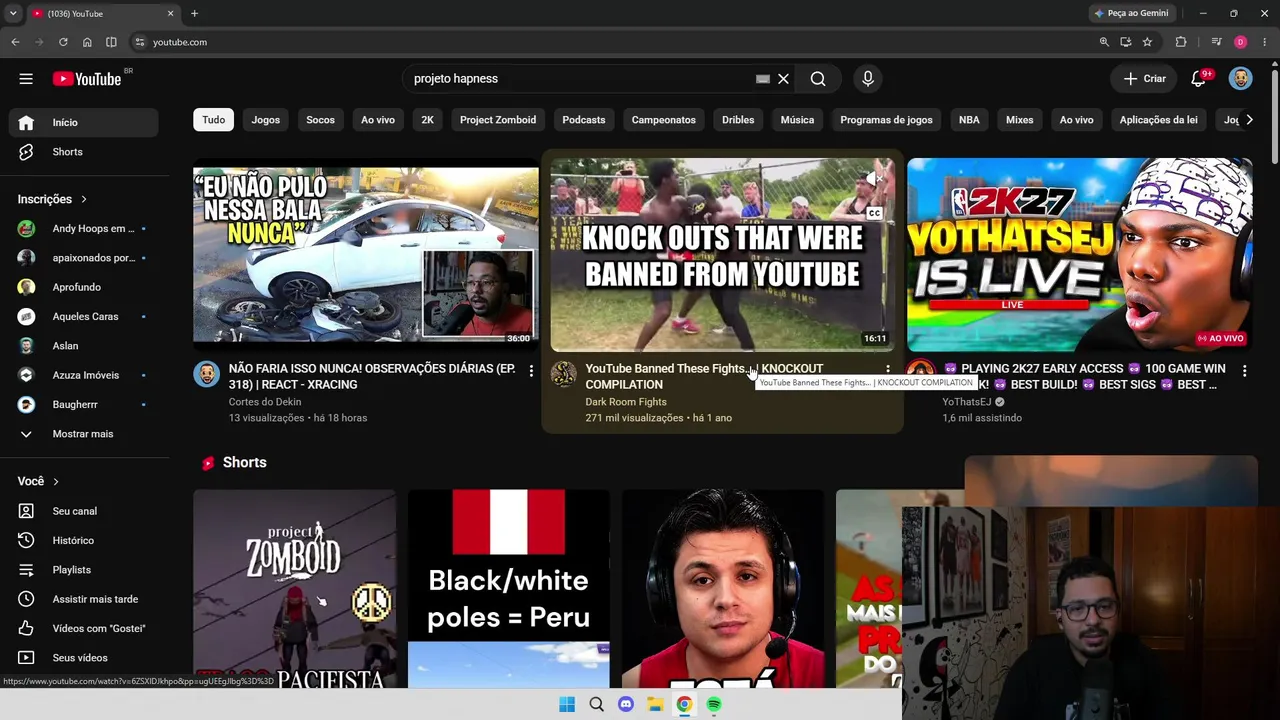
Task: Open the Inscrições section header
Action: click(x=52, y=199)
